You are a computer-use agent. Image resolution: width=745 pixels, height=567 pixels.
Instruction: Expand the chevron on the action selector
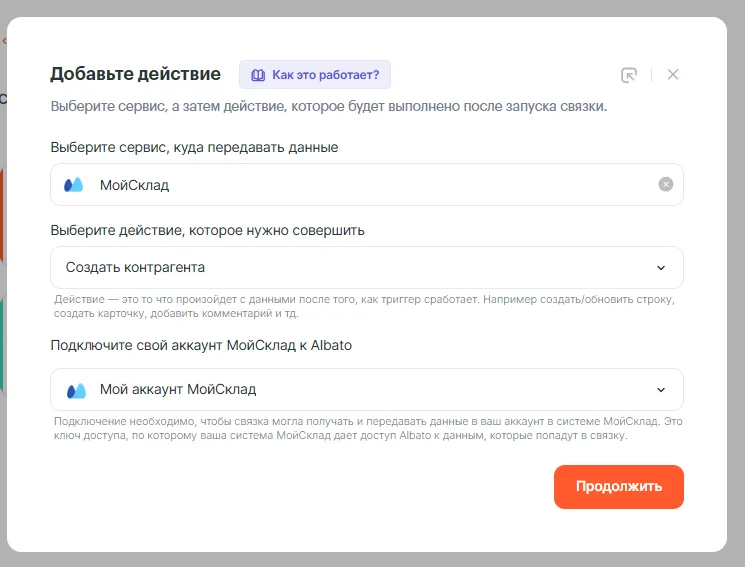coord(660,268)
